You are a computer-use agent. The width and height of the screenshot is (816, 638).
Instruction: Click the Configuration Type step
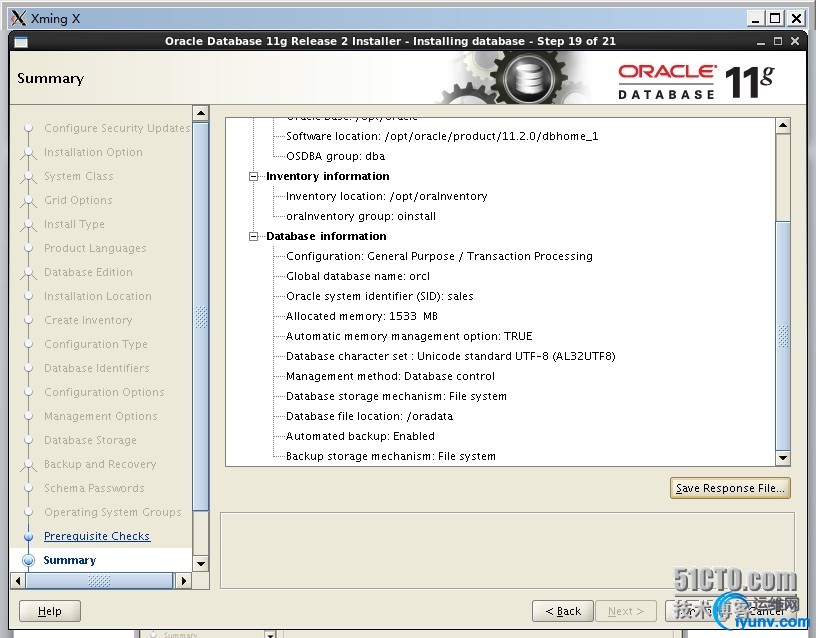pyautogui.click(x=96, y=344)
